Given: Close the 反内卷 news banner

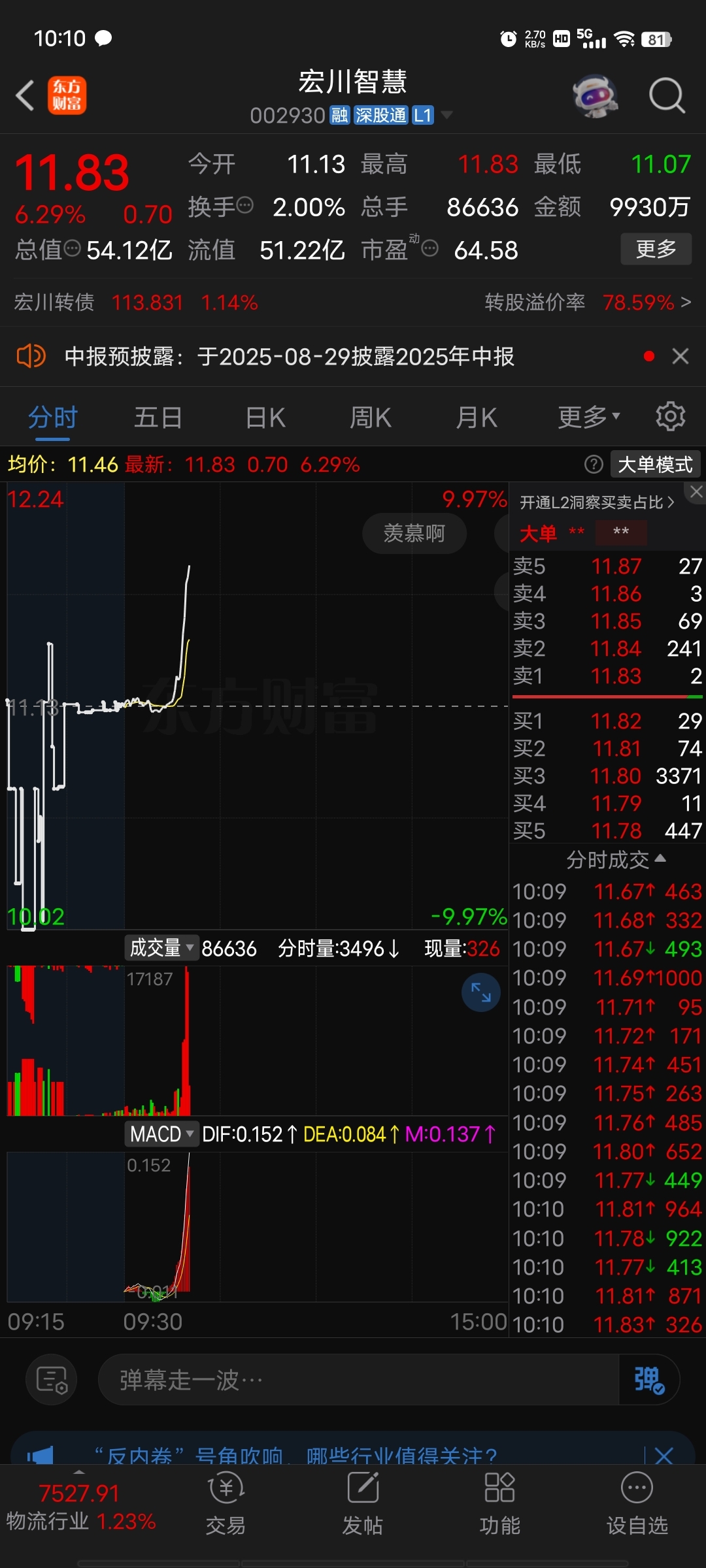Looking at the screenshot, I should coord(664,1456).
